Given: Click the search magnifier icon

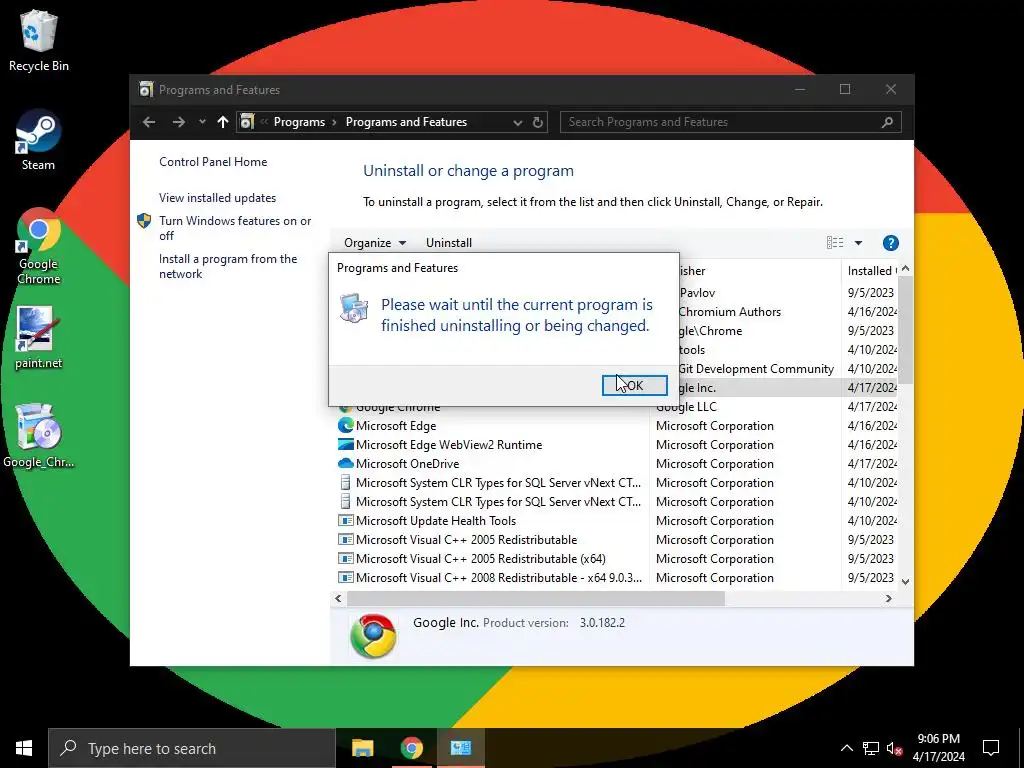Looking at the screenshot, I should tap(887, 122).
